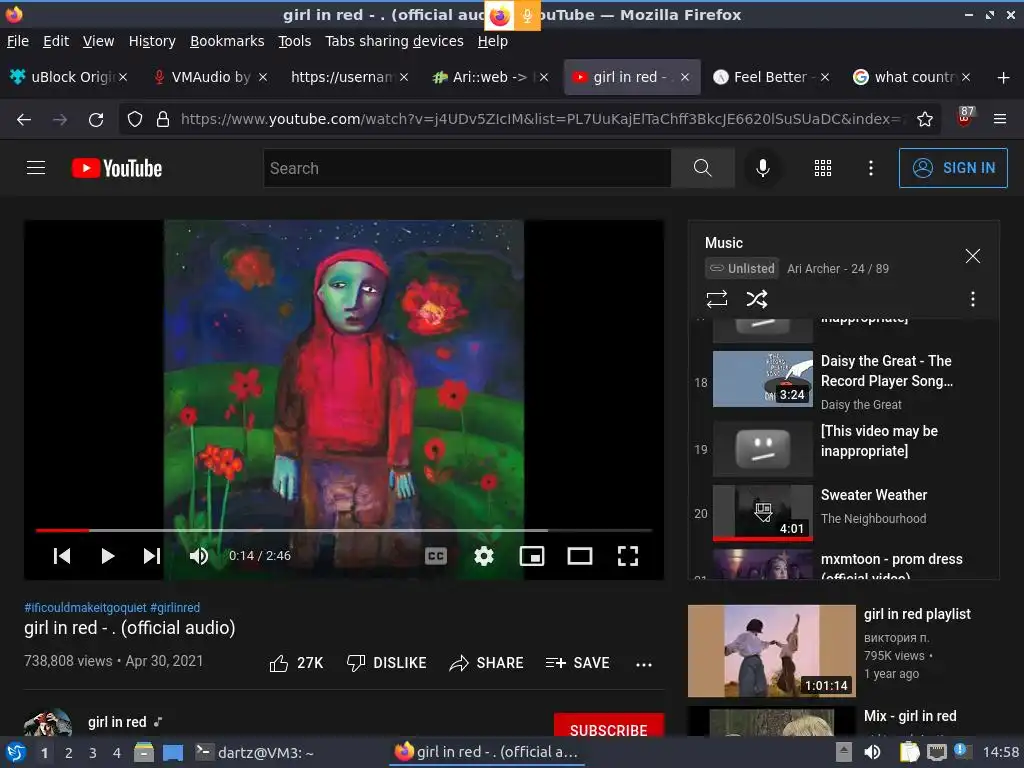The height and width of the screenshot is (768, 1024).
Task: Open the Edit menu
Action: coord(56,41)
